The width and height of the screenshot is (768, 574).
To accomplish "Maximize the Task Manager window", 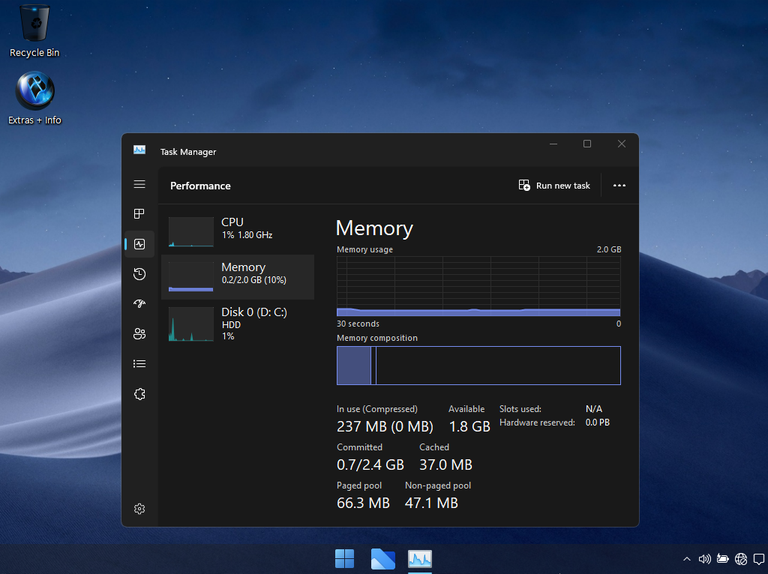I will pyautogui.click(x=587, y=145).
